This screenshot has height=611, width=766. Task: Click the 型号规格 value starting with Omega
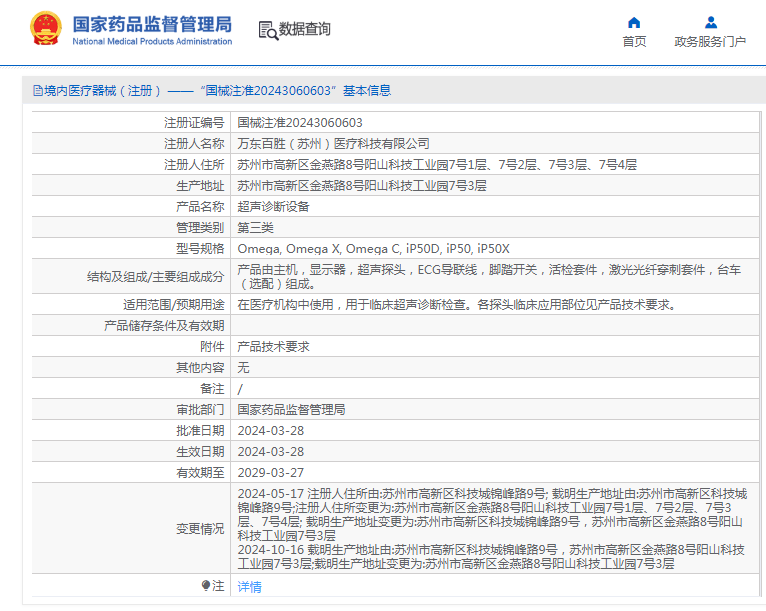click(373, 248)
